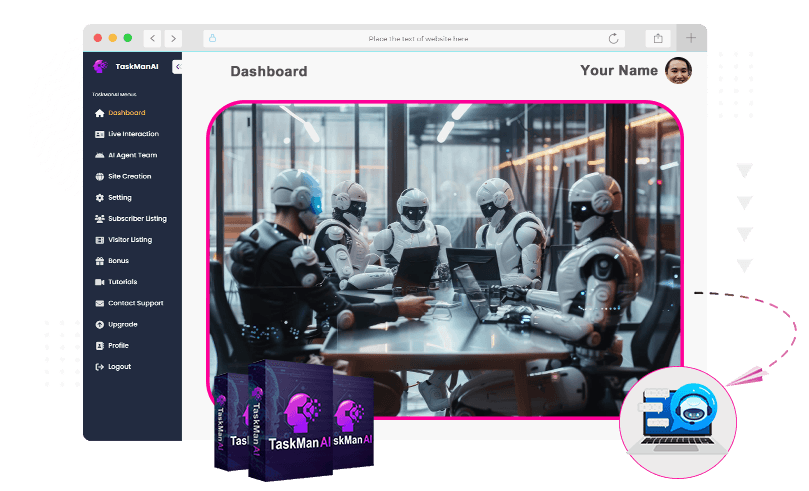Select Visitor Listing in sidebar

pyautogui.click(x=132, y=240)
